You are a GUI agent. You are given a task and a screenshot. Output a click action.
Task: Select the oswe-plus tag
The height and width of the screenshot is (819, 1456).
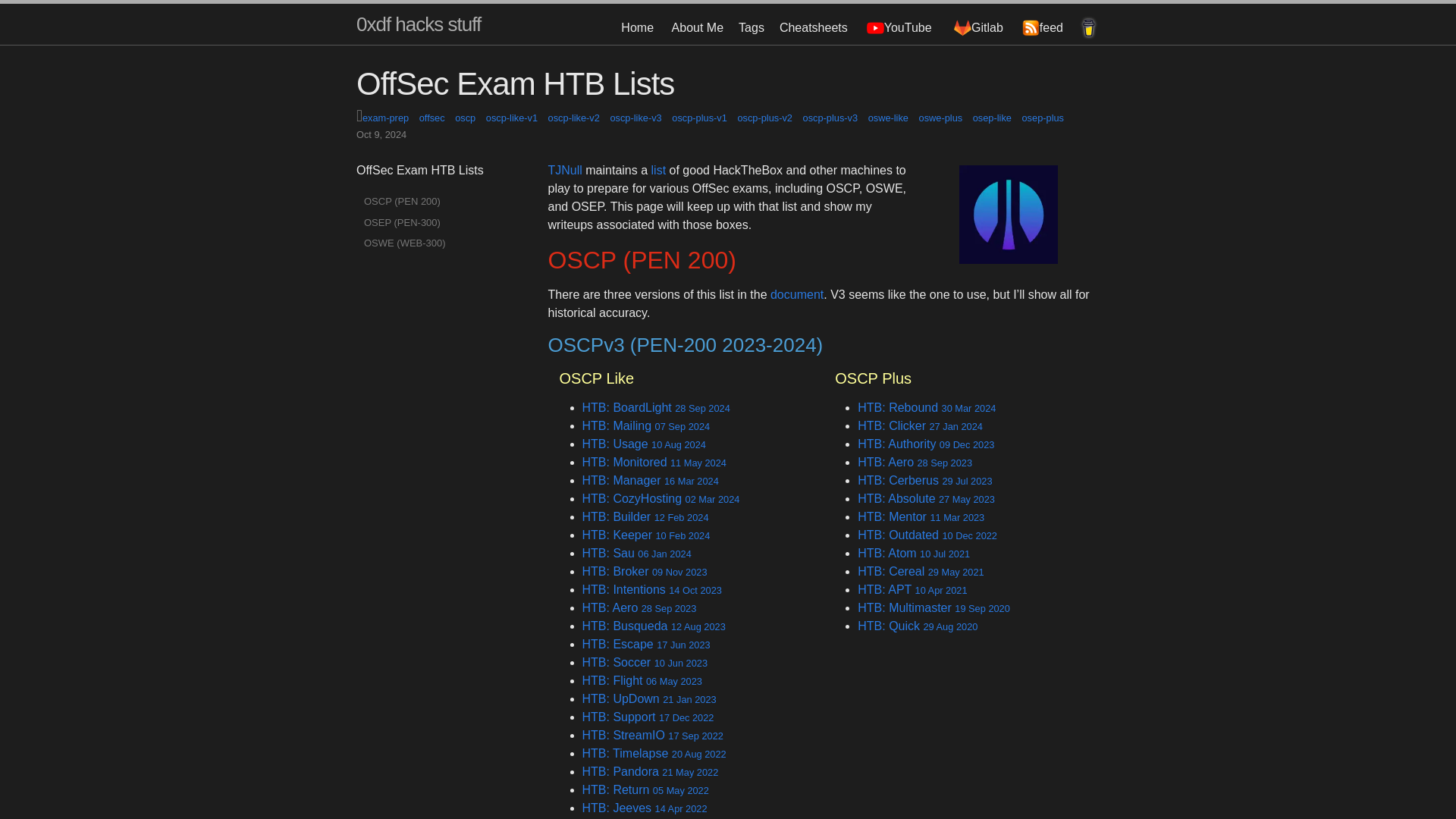(x=940, y=118)
